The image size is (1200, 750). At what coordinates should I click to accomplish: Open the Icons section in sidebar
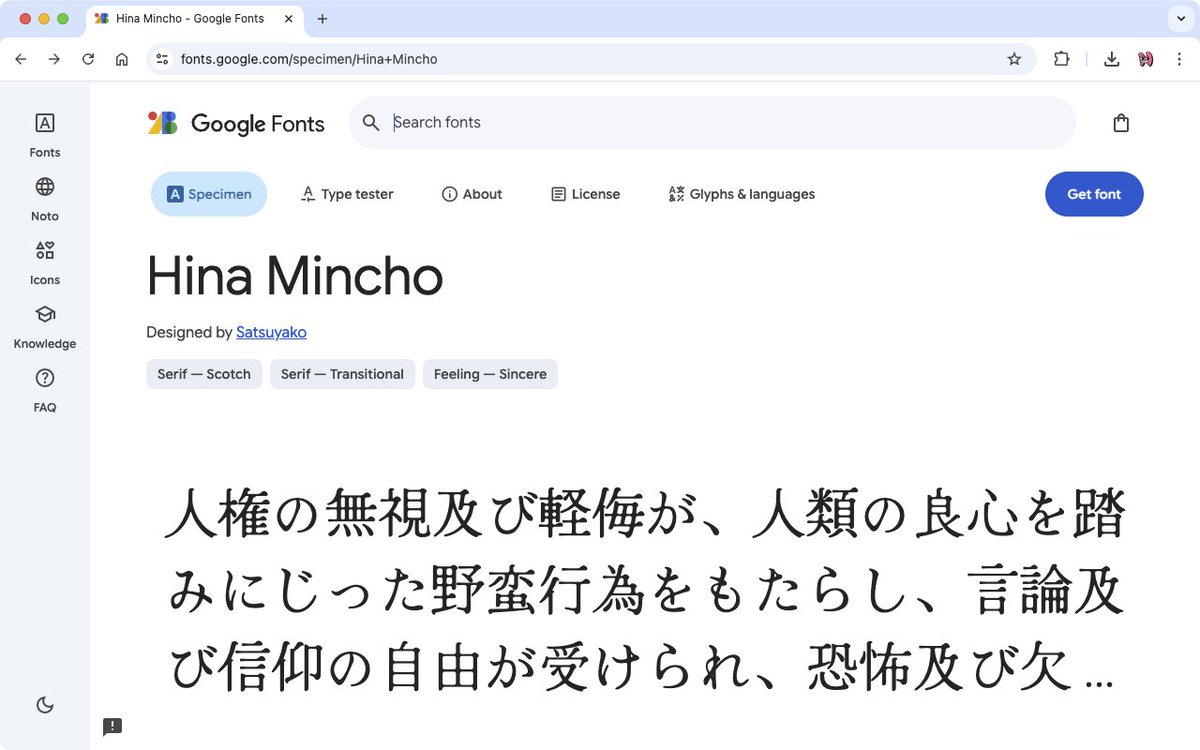[44, 263]
